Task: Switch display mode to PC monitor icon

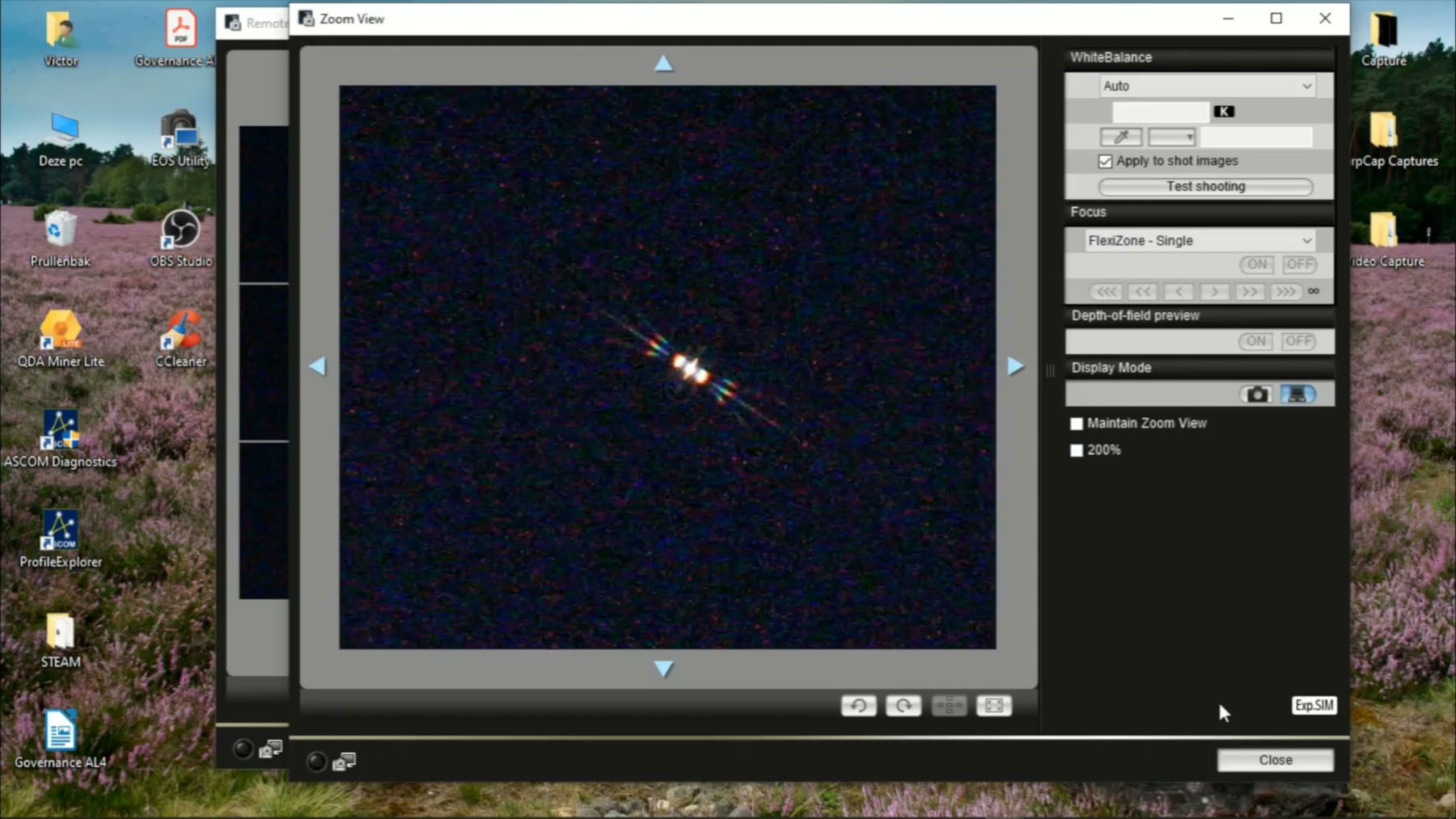Action: (1297, 395)
